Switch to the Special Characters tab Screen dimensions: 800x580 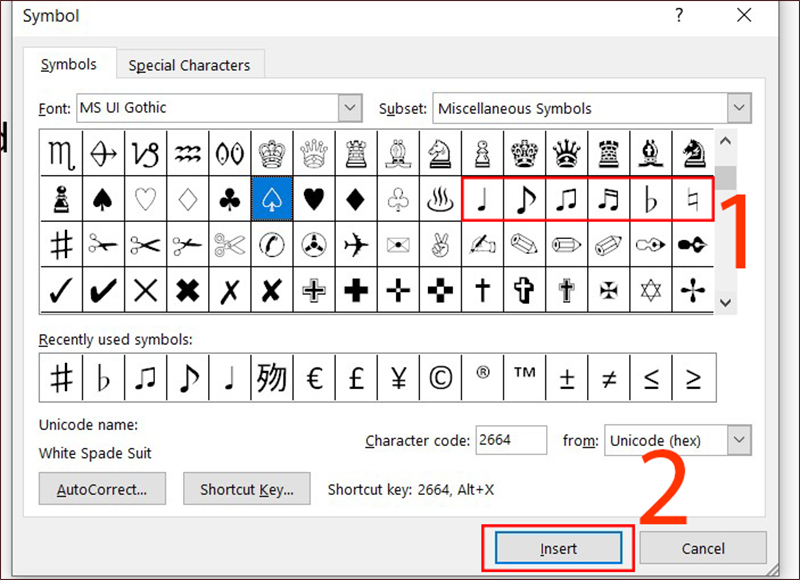189,65
